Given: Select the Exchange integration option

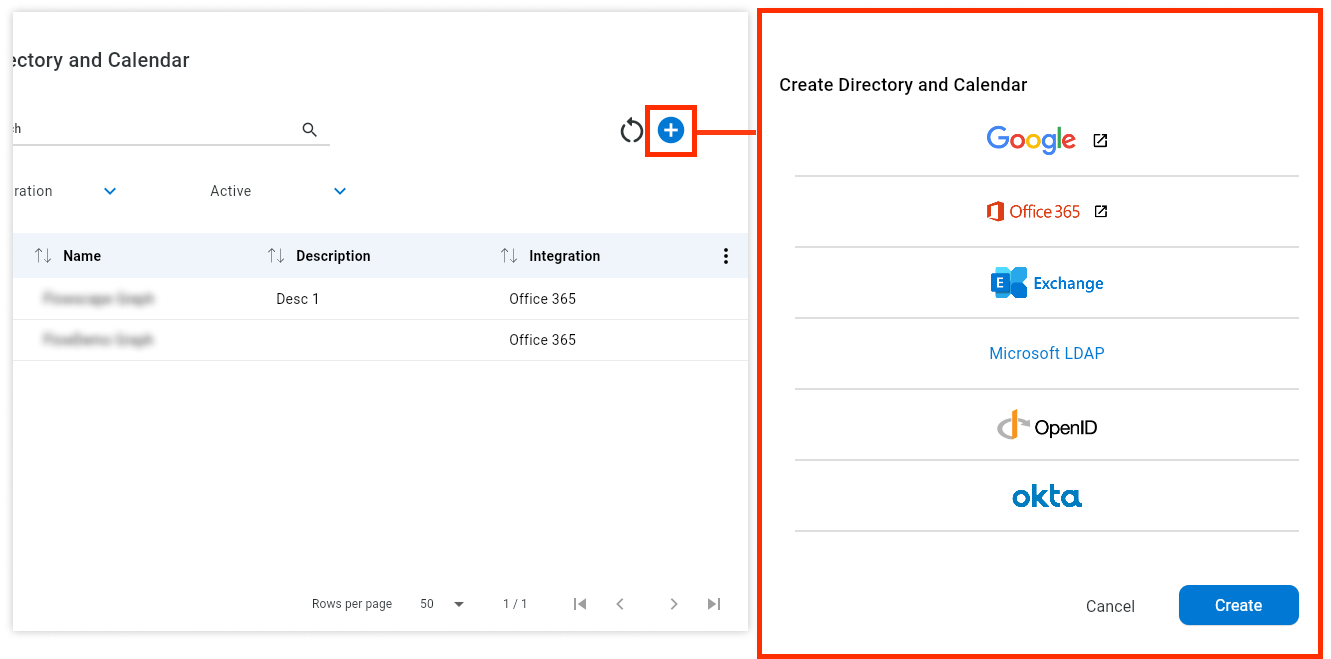Looking at the screenshot, I should pyautogui.click(x=1047, y=283).
